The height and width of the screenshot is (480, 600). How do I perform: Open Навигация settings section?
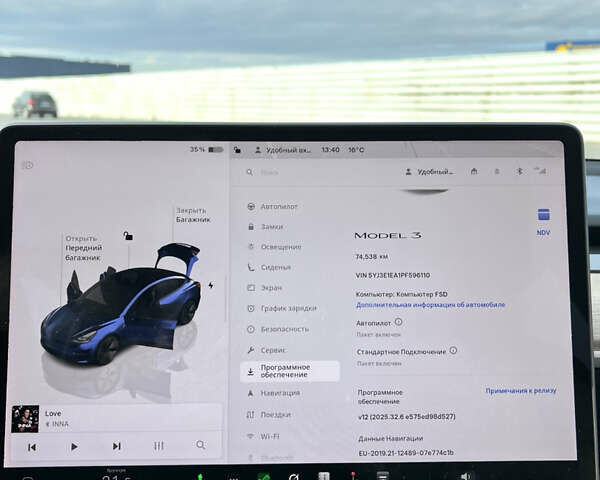pos(279,393)
